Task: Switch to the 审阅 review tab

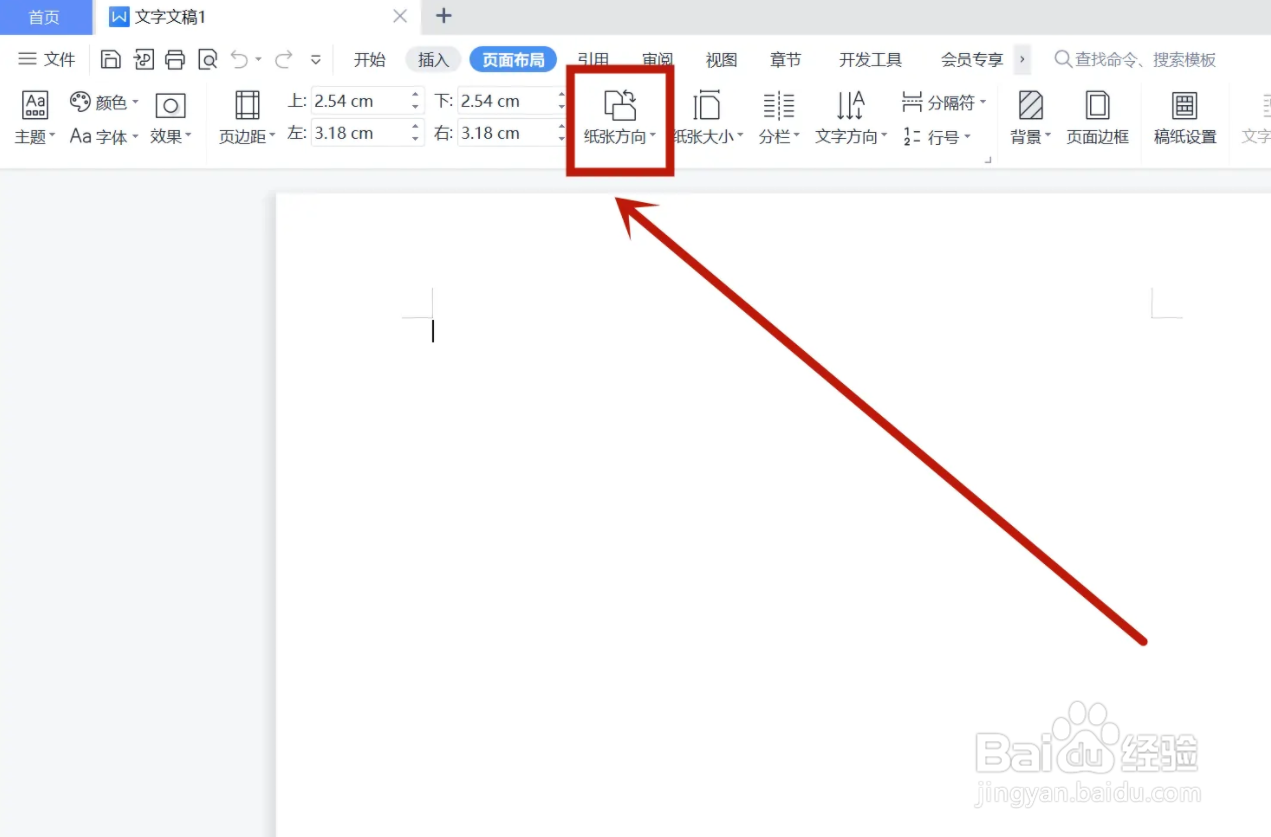Action: (657, 59)
